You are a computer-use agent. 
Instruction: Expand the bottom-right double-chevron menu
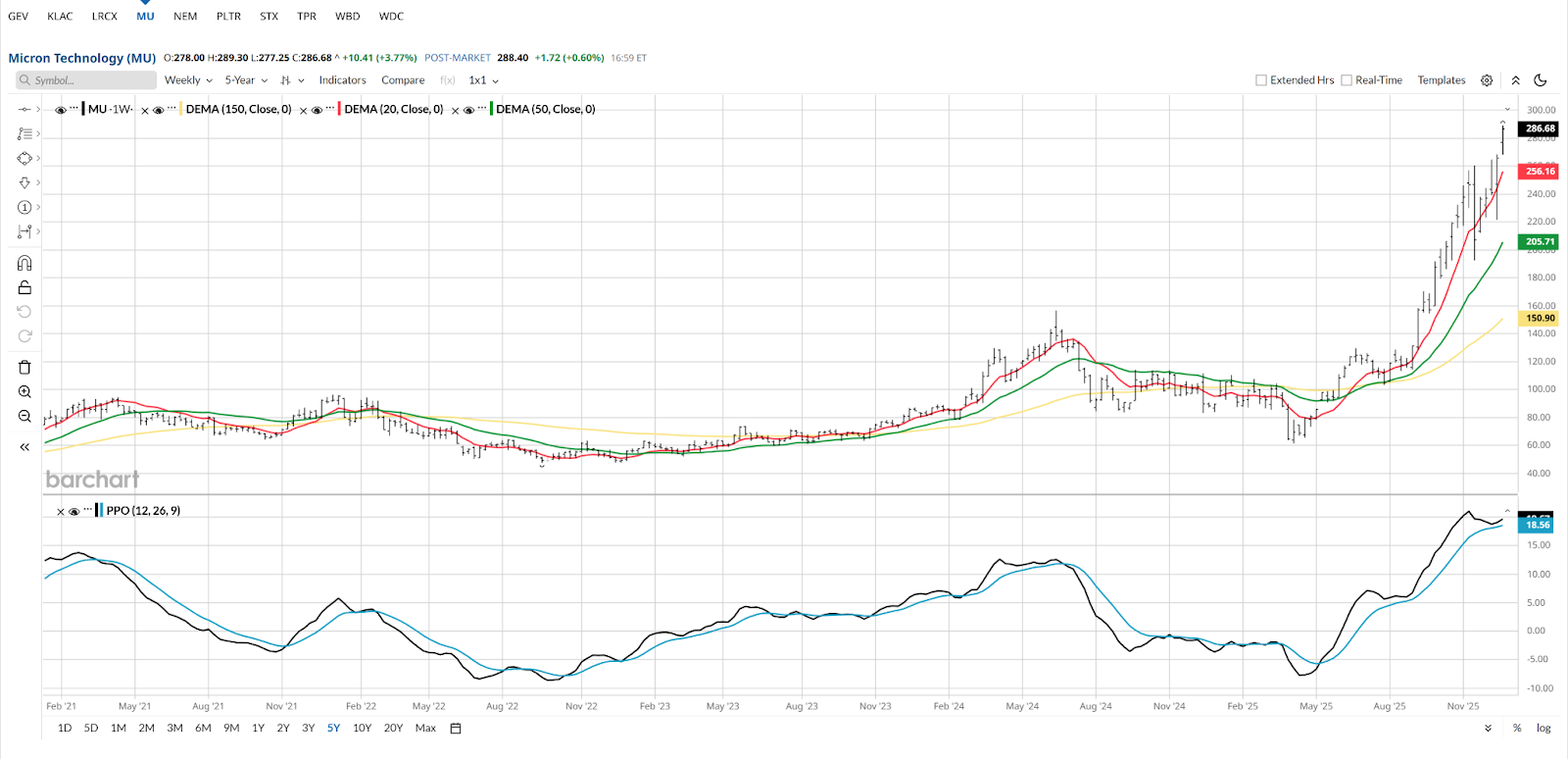1488,729
